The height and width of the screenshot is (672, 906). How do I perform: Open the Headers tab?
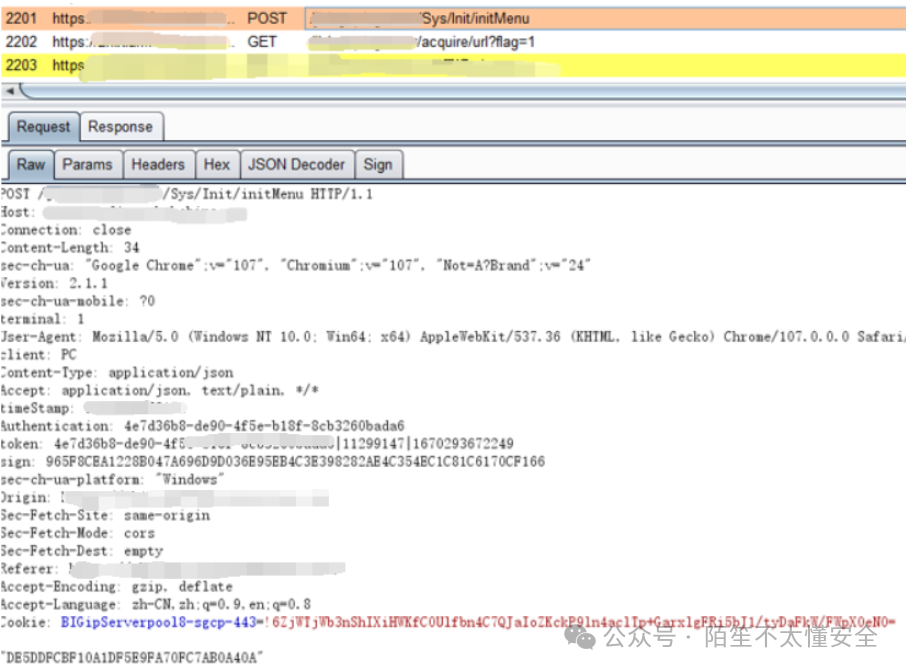[158, 165]
